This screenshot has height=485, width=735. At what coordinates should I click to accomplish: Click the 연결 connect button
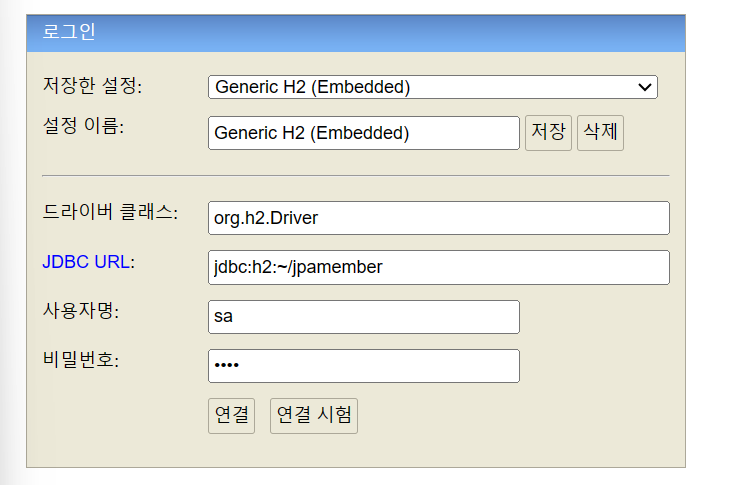click(232, 416)
